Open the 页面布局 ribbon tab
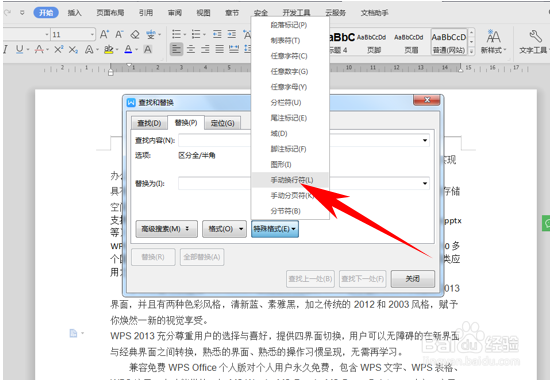Image resolution: width=550 pixels, height=380 pixels. coord(110,13)
